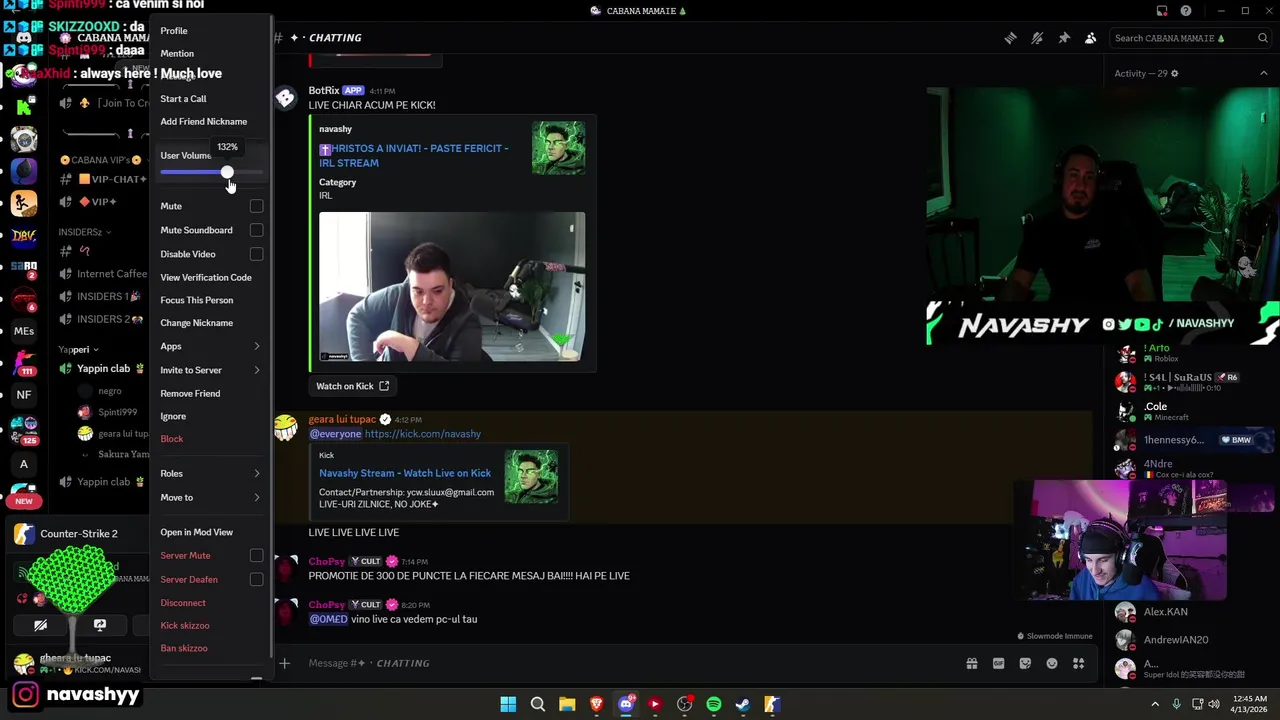Toggle camera off icon in voice panel
This screenshot has width=1280, height=720.
[40, 625]
